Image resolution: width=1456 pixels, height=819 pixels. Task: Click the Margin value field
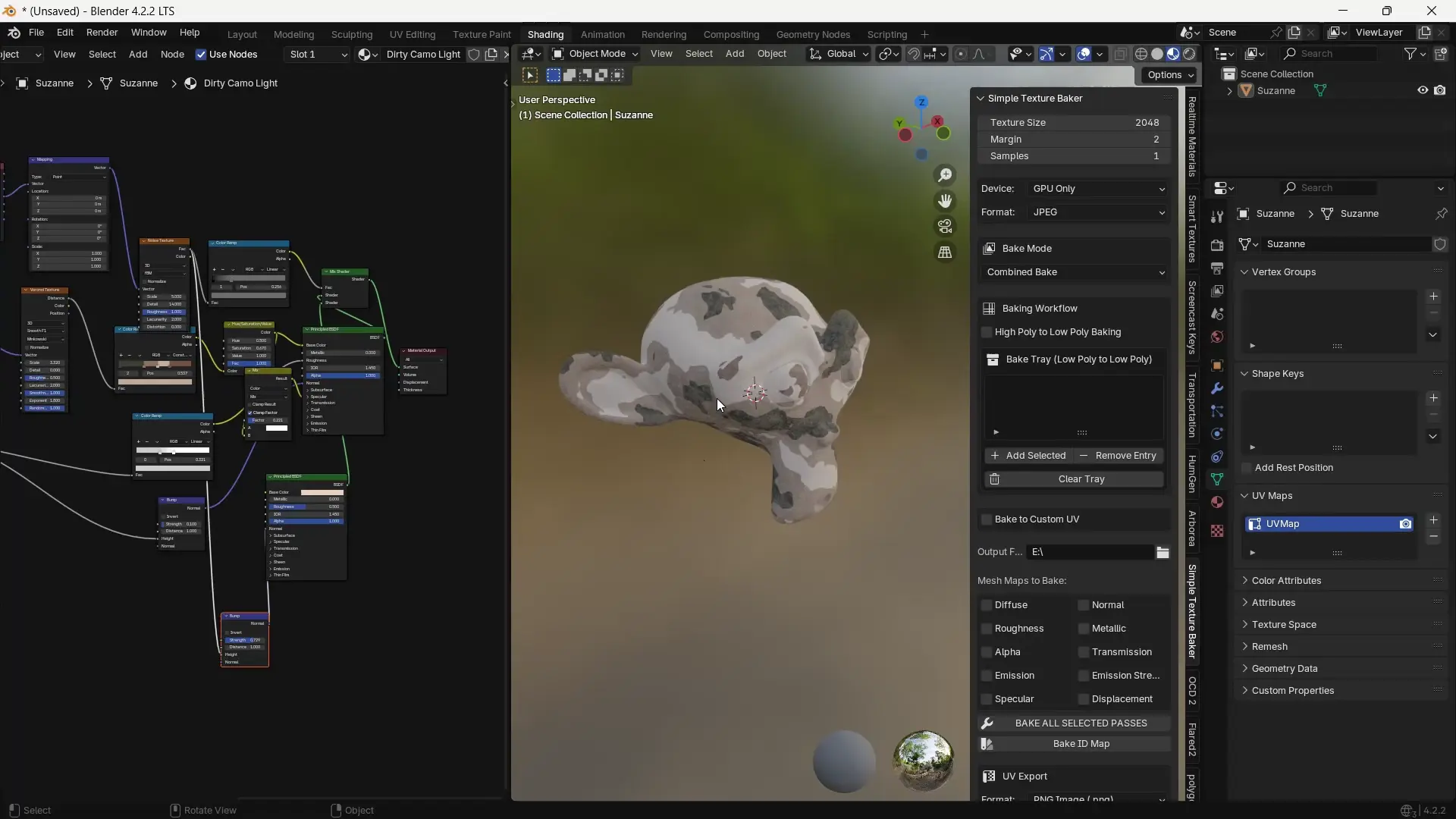pyautogui.click(x=1075, y=140)
